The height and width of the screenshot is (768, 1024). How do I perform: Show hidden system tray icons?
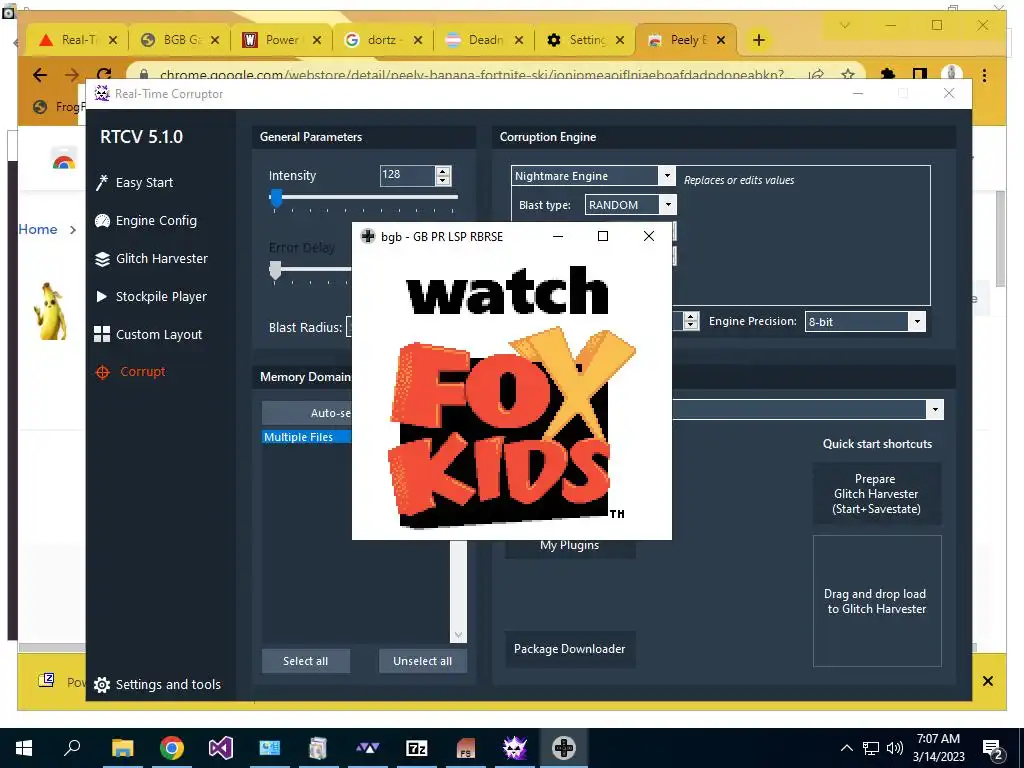846,748
